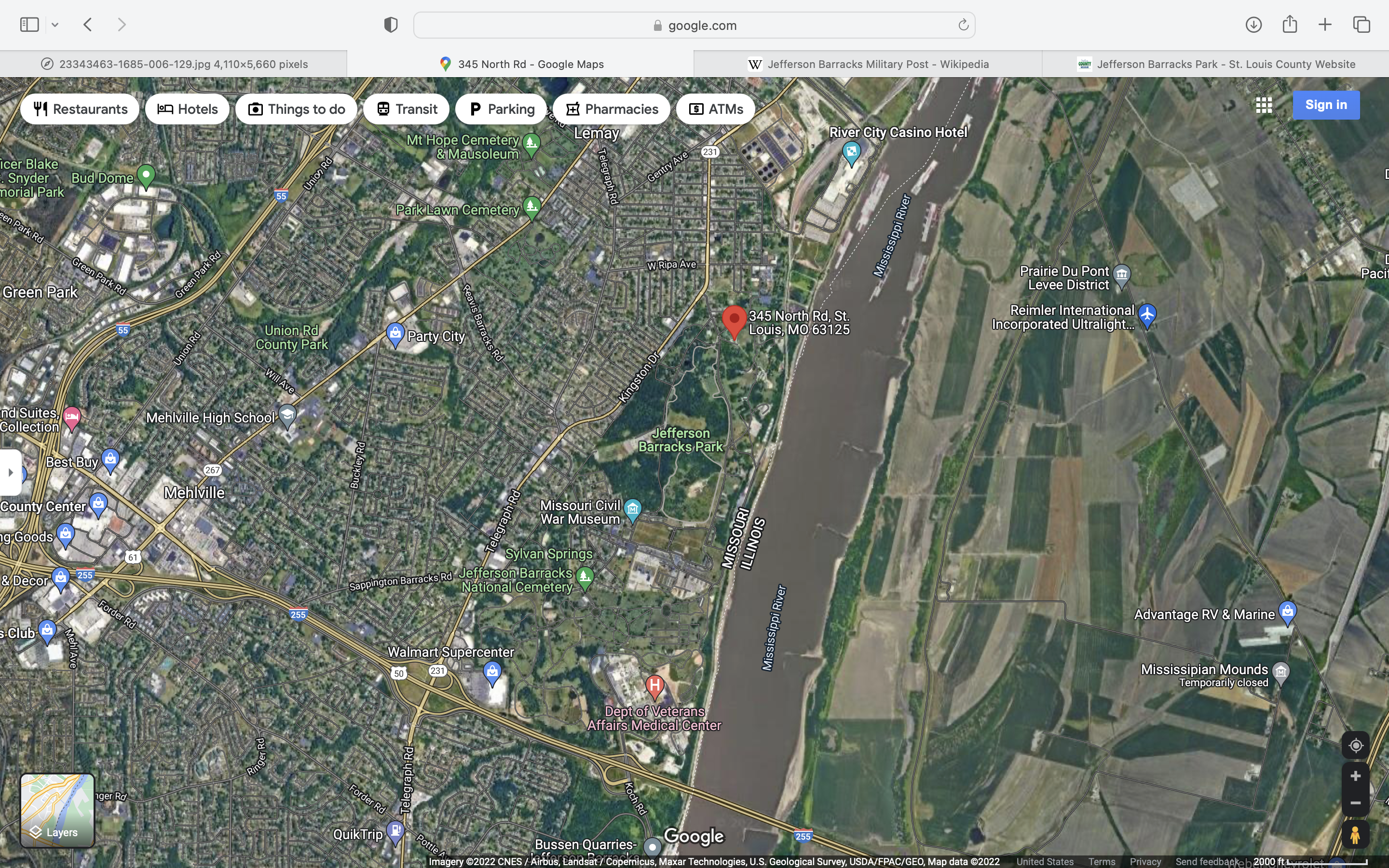This screenshot has width=1389, height=868.
Task: Zoom in with the plus button
Action: pyautogui.click(x=1355, y=776)
